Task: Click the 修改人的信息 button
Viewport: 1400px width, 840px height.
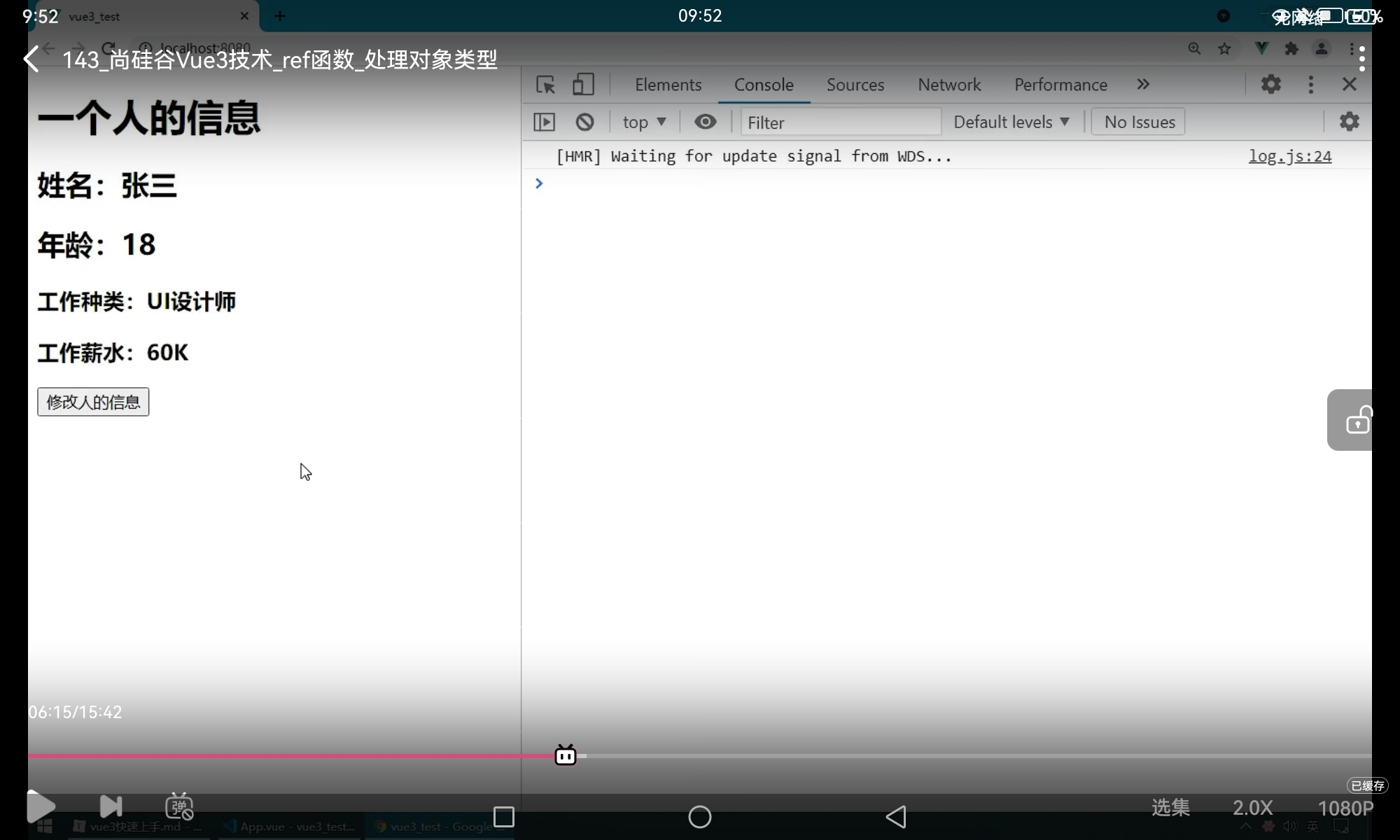Action: pos(93,402)
